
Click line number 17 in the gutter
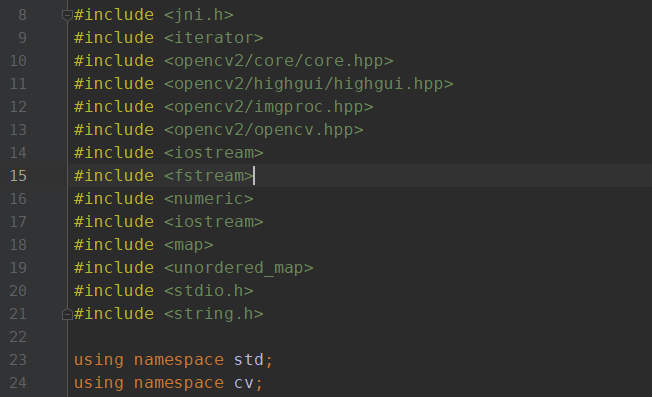coord(18,222)
